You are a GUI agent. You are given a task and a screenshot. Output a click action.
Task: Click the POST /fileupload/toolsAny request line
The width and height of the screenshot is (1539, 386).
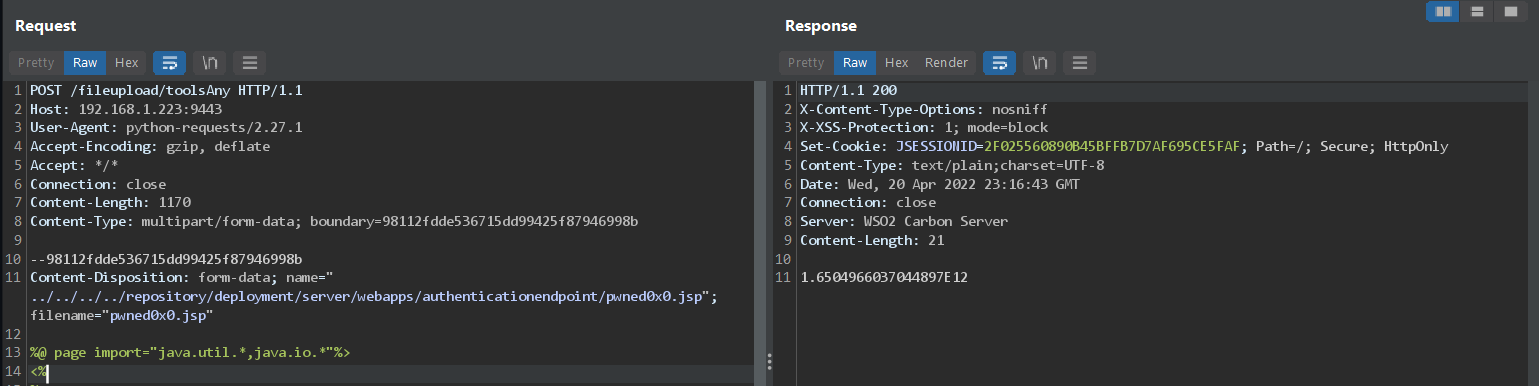coord(166,91)
